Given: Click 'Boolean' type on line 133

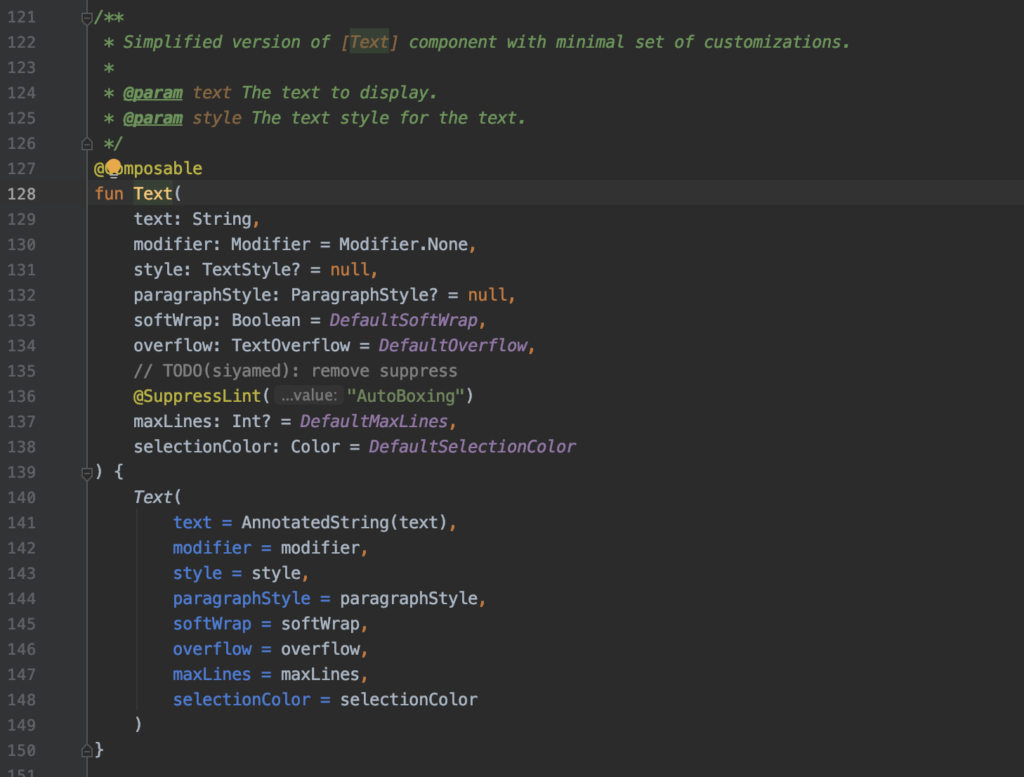Looking at the screenshot, I should click(266, 321).
